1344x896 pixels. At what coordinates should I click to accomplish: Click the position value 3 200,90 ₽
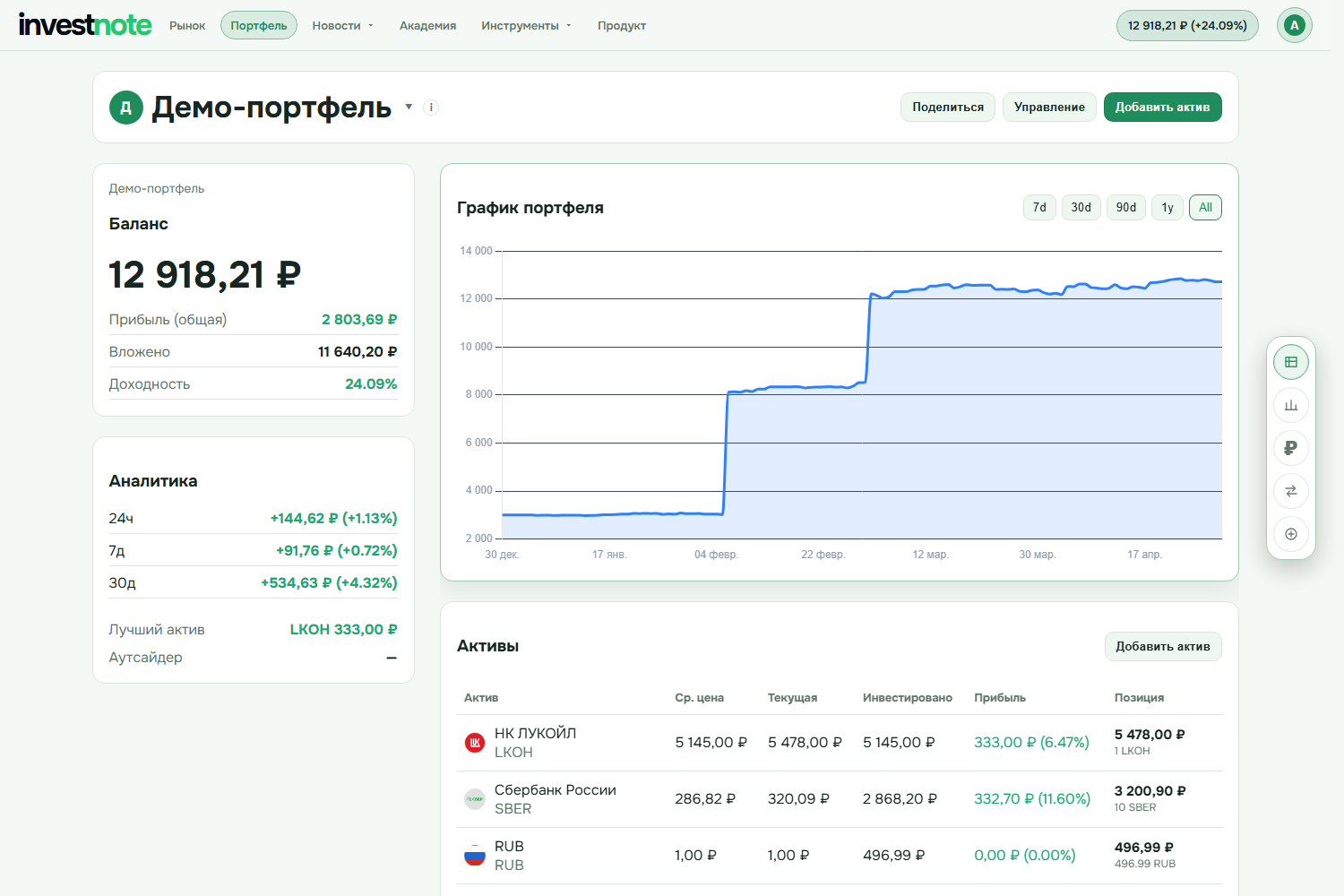[1150, 791]
